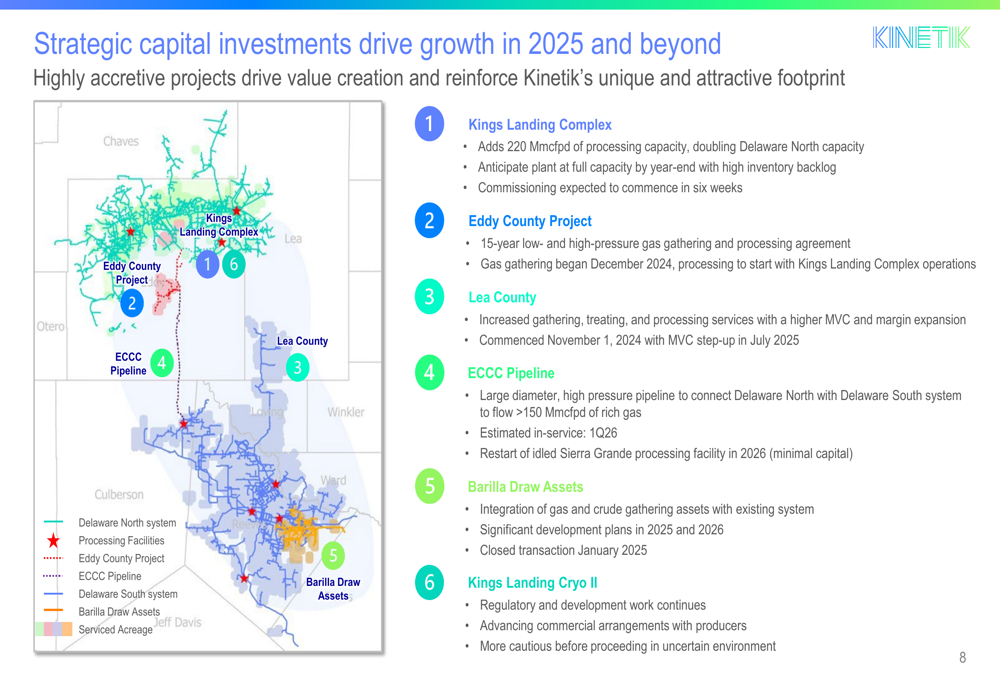Click the bullet 'Commenced November 1, 2024 with MVC step-up'

[639, 341]
